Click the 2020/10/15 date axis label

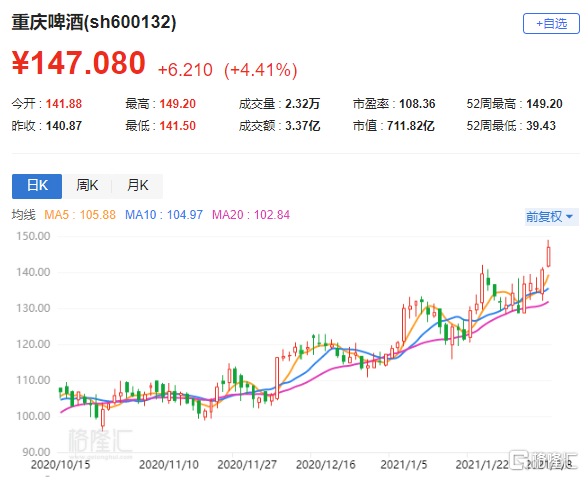point(60,465)
